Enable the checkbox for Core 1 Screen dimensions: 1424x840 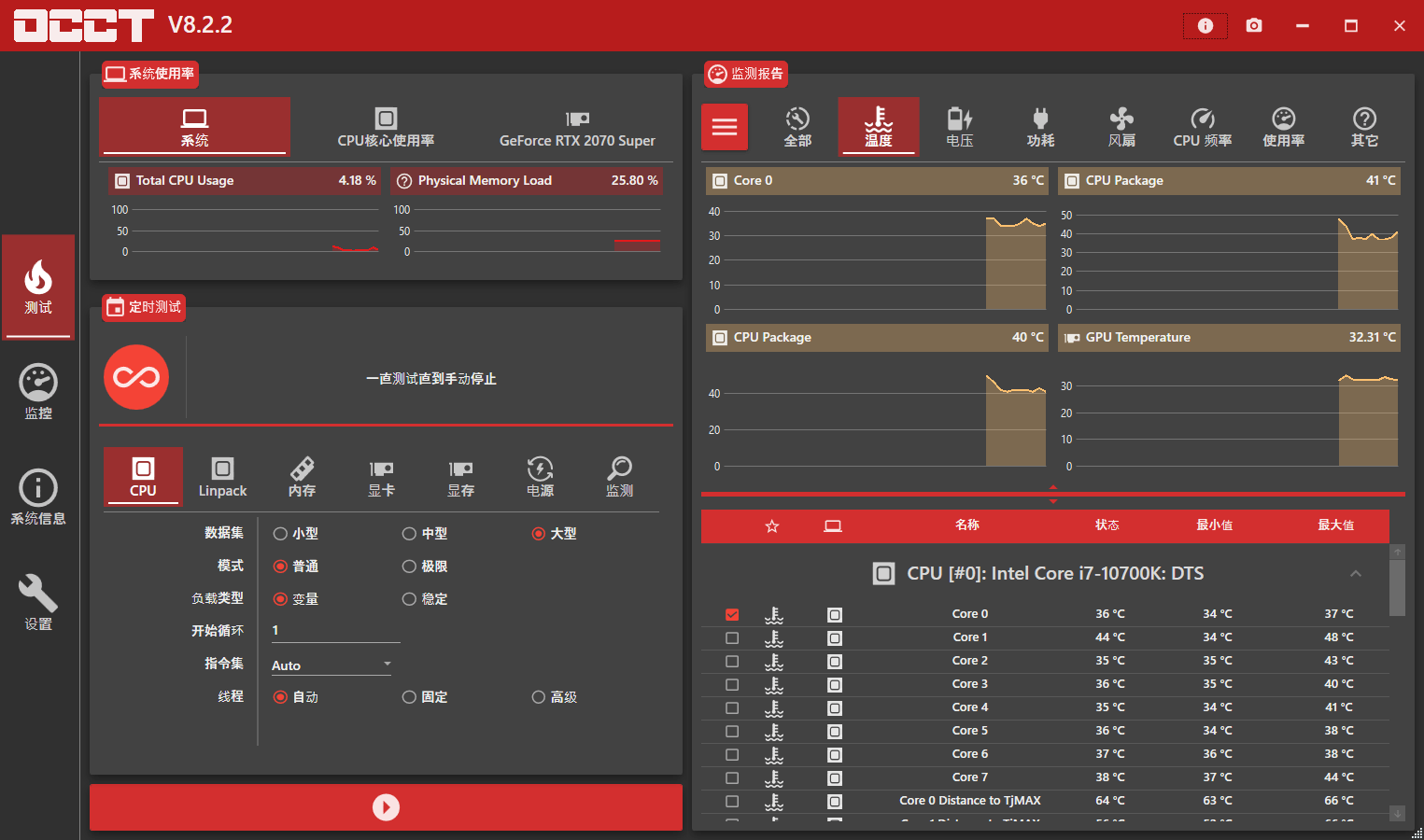732,637
